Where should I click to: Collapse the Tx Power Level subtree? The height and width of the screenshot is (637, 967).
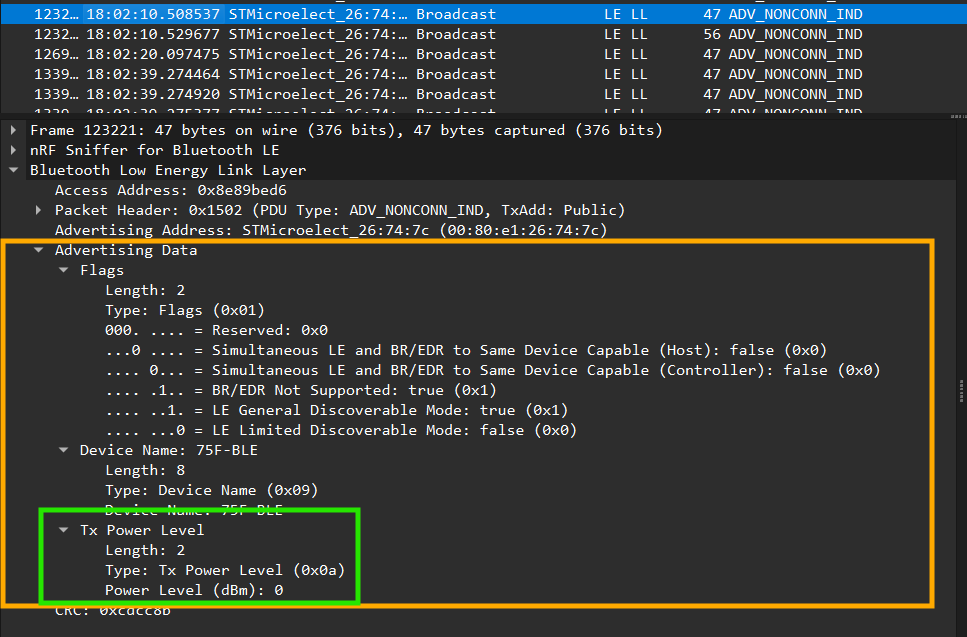[x=63, y=530]
